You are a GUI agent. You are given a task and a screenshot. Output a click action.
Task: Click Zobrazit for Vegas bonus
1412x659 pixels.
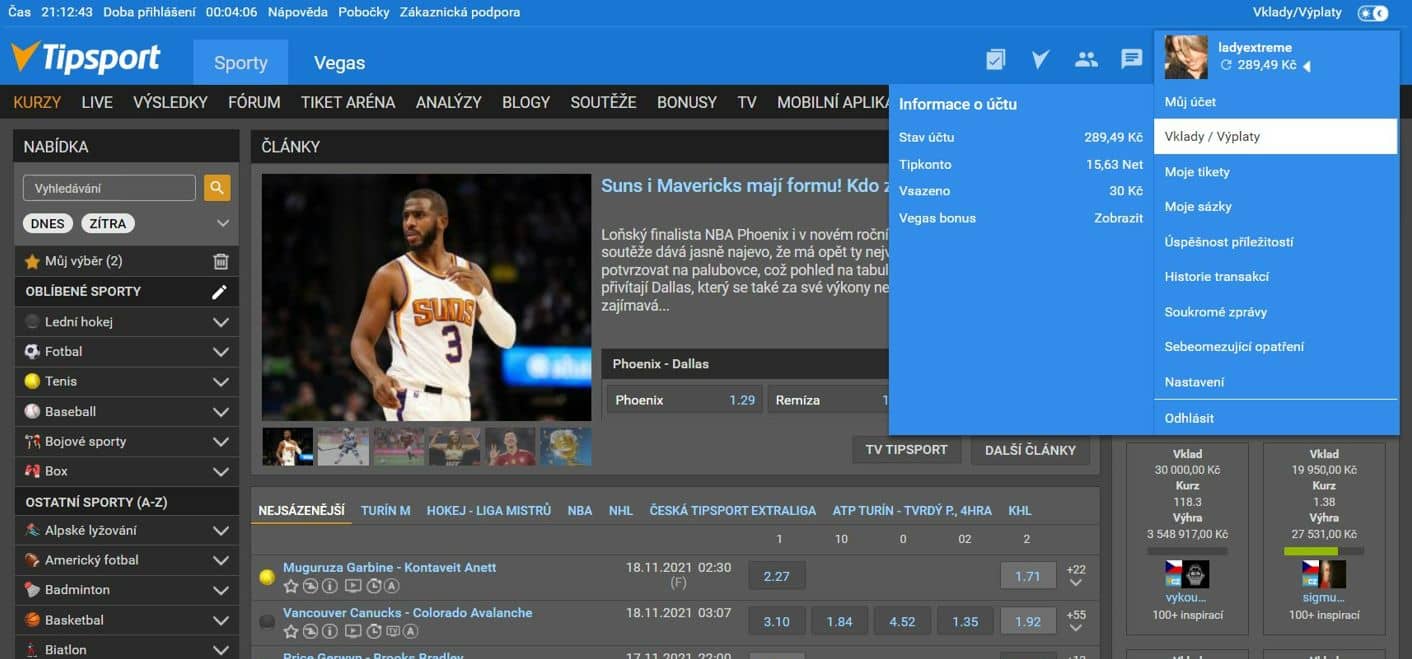pos(1119,218)
